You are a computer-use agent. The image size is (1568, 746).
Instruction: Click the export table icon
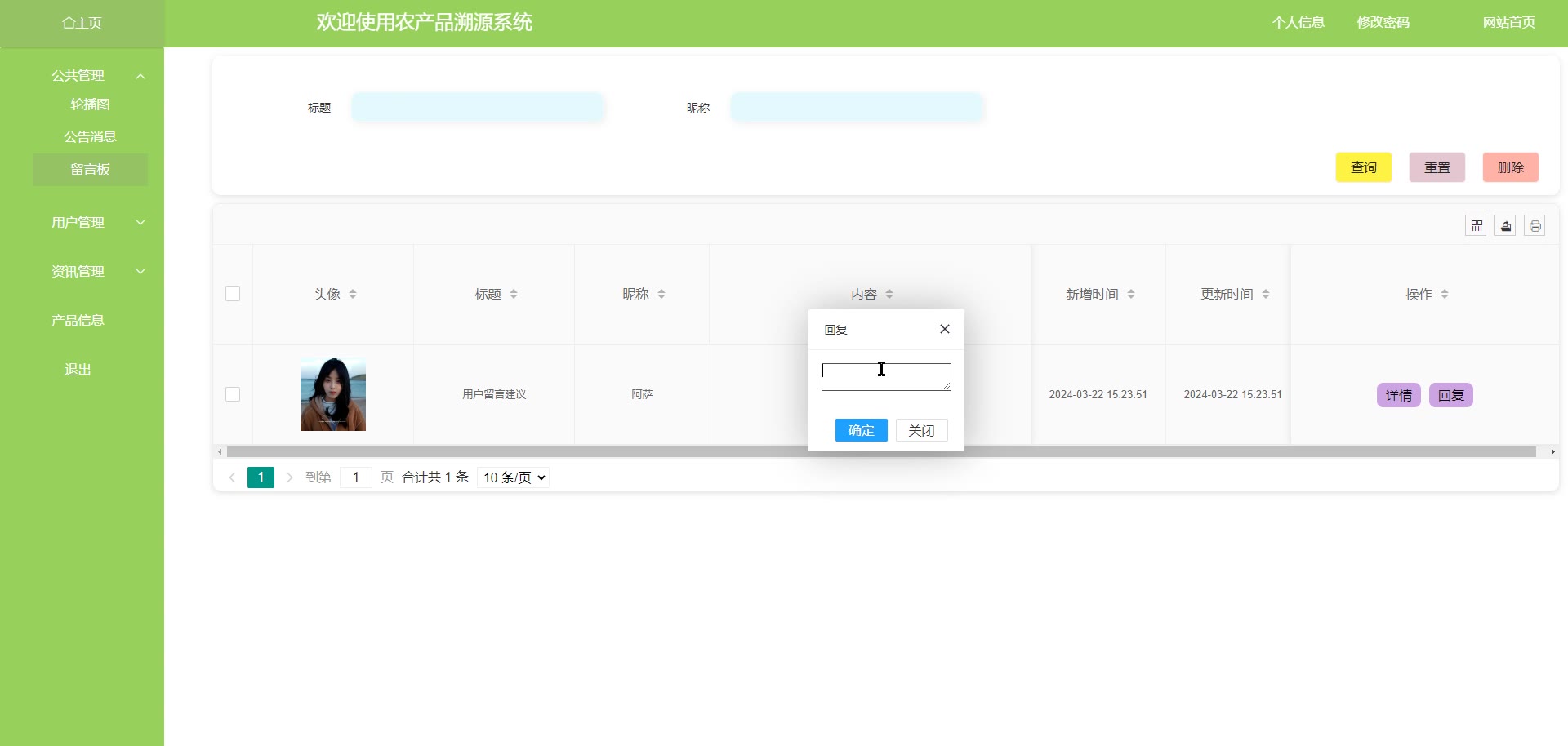pos(1505,226)
